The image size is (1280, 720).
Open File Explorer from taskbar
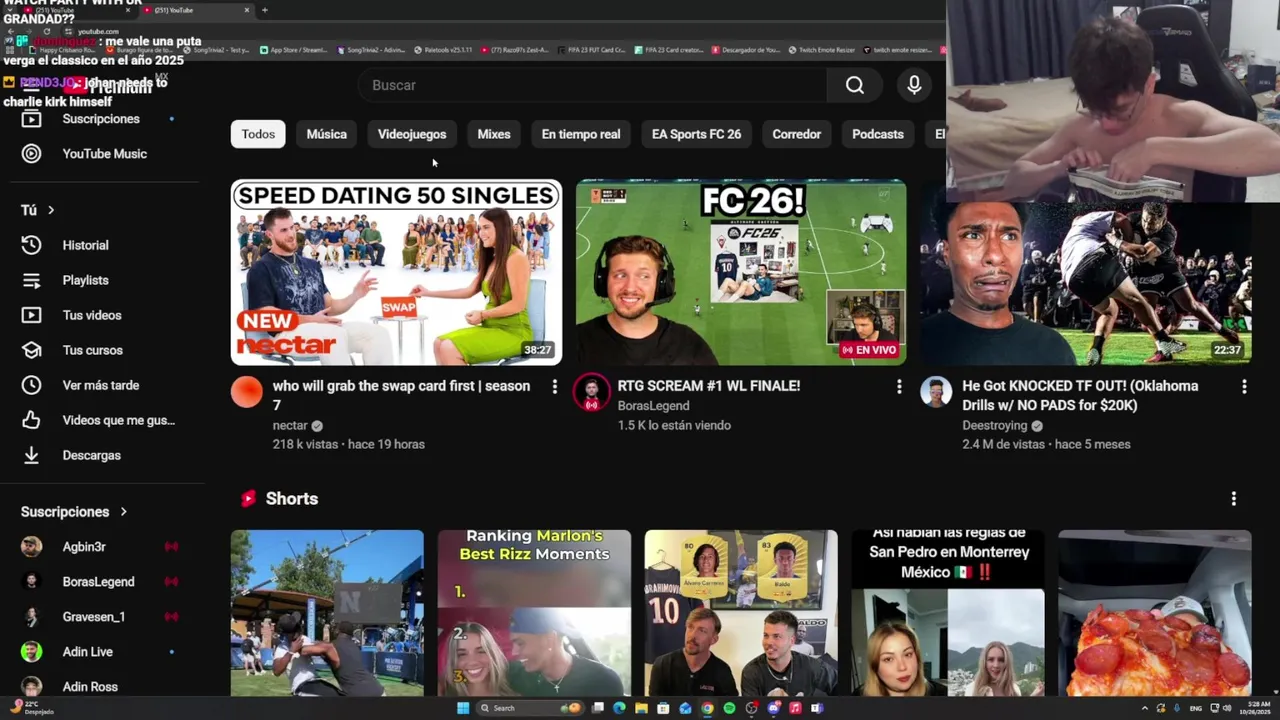[641, 708]
